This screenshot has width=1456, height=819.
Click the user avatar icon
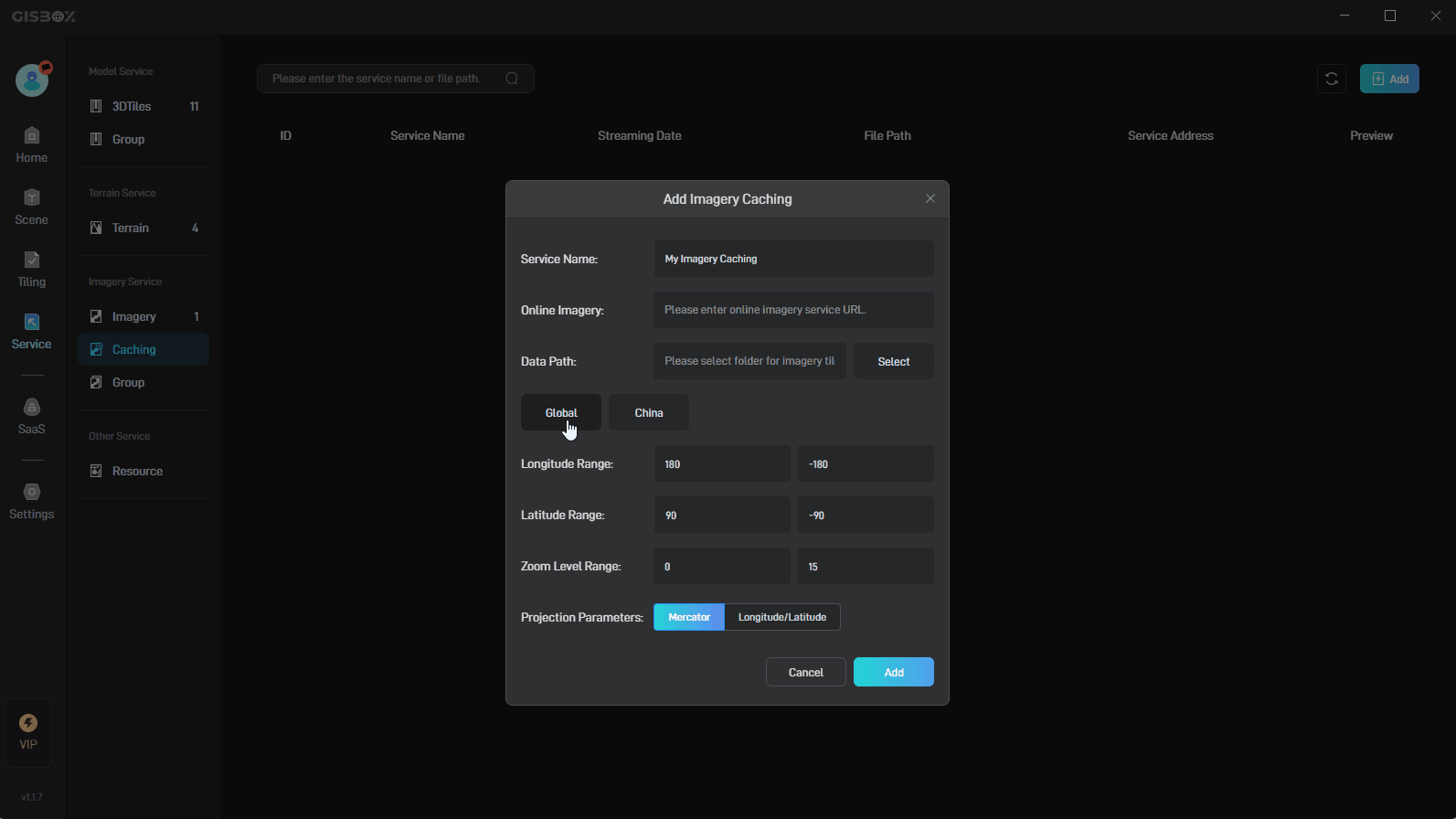(32, 80)
